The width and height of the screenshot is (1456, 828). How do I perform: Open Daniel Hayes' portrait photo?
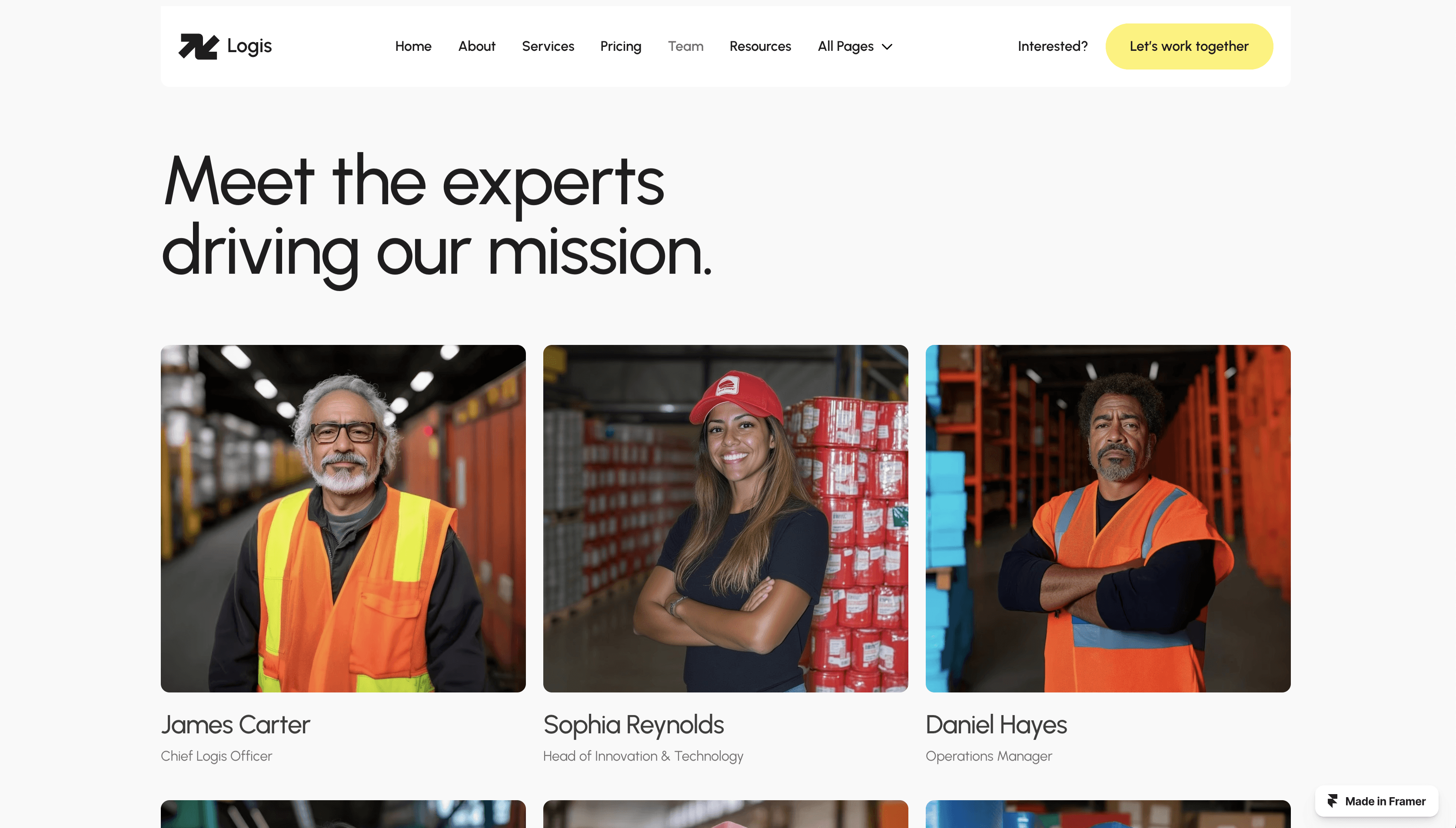(1108, 518)
